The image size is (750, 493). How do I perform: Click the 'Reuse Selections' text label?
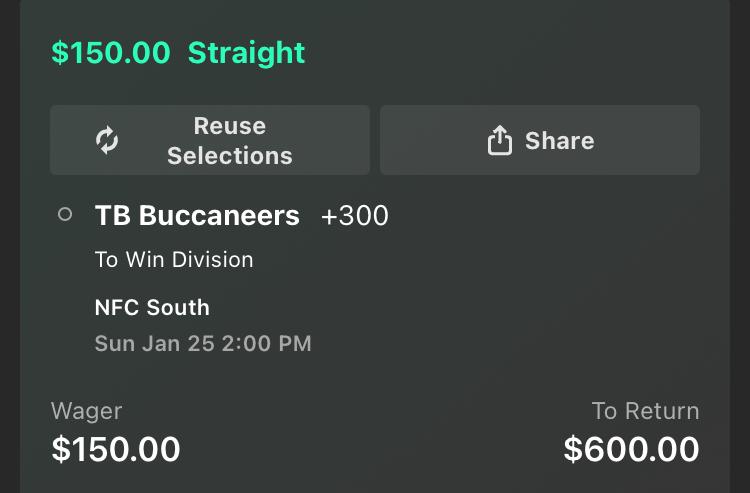pyautogui.click(x=229, y=141)
